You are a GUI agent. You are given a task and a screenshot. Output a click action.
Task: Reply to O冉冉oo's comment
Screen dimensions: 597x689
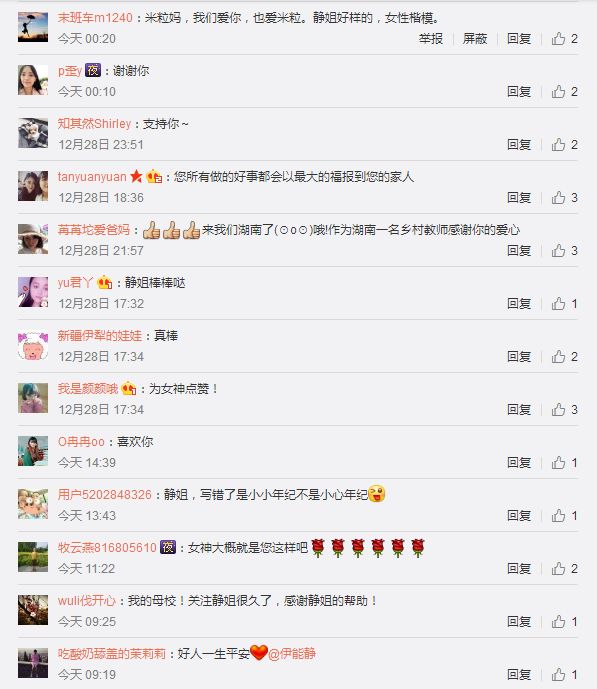click(x=519, y=463)
